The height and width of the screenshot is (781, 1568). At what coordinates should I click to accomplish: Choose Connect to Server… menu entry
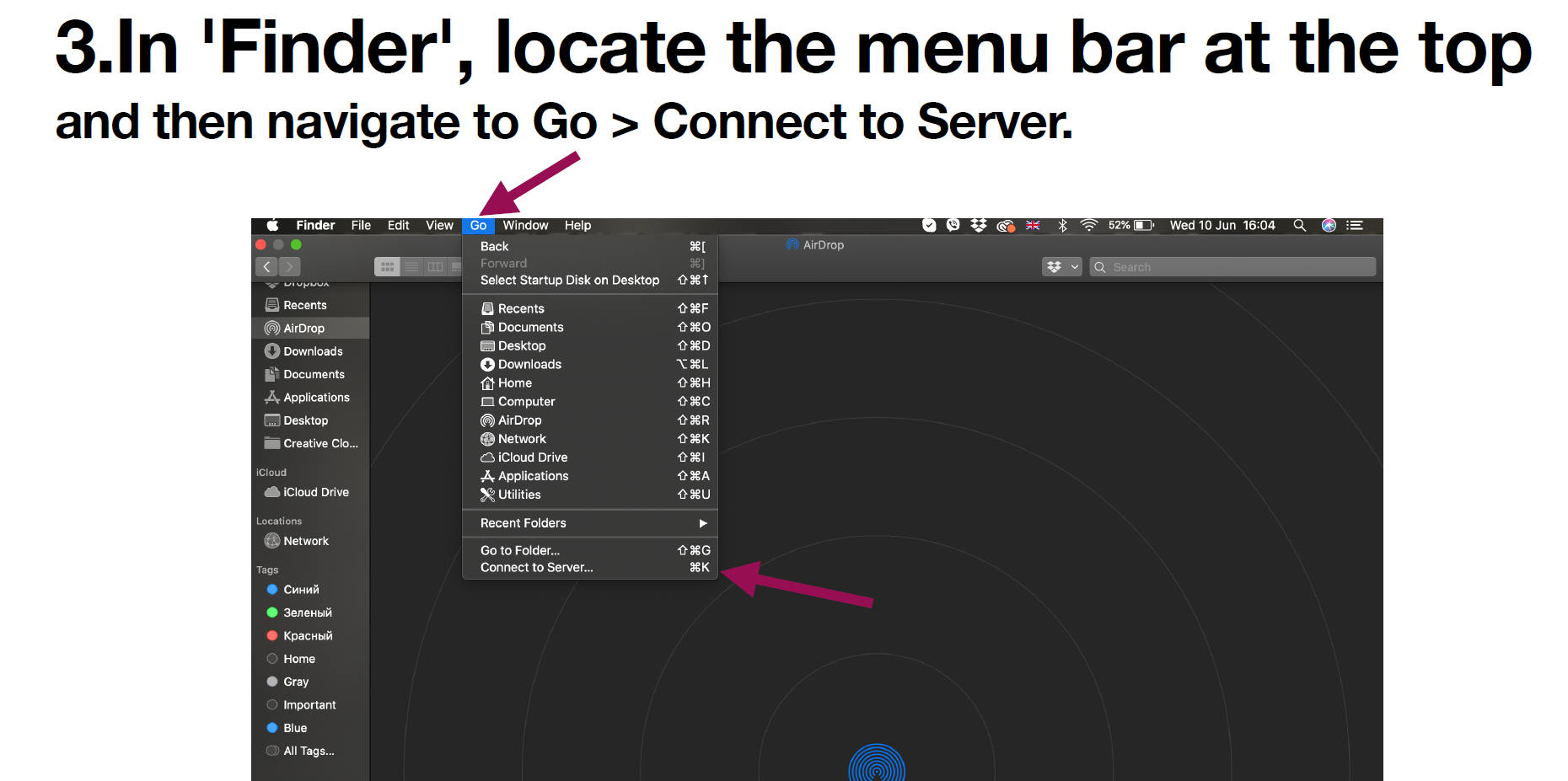coord(590,567)
